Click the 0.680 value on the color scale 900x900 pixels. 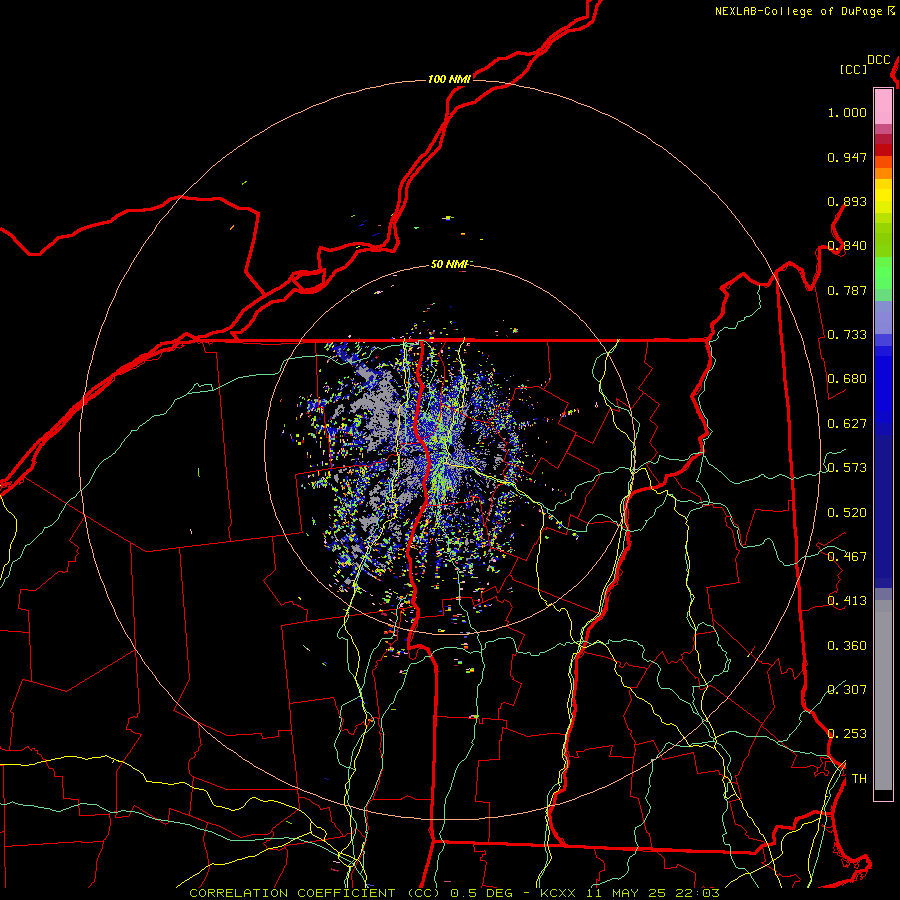pyautogui.click(x=847, y=379)
